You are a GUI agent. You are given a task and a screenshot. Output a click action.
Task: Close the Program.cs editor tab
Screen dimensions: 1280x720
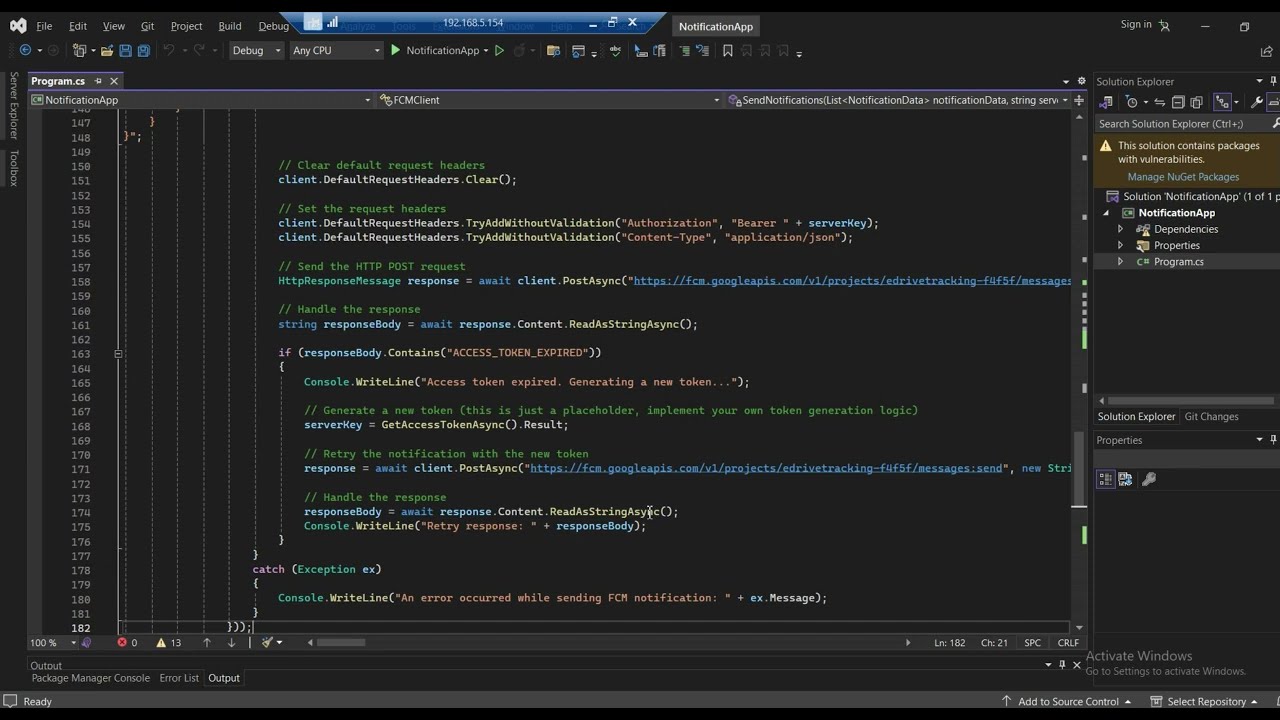tap(114, 81)
